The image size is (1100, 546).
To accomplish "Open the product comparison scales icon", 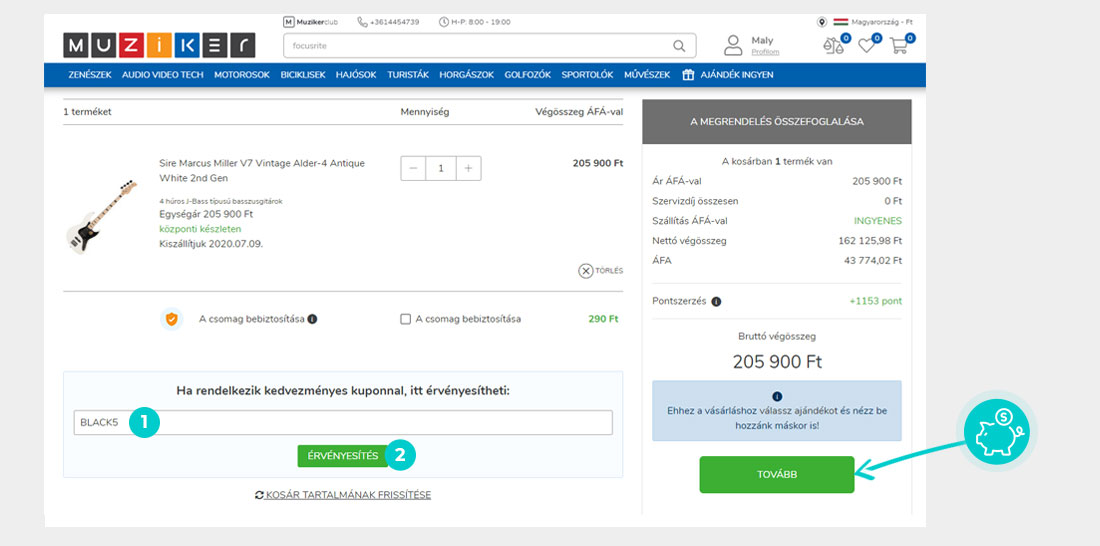I will (833, 46).
